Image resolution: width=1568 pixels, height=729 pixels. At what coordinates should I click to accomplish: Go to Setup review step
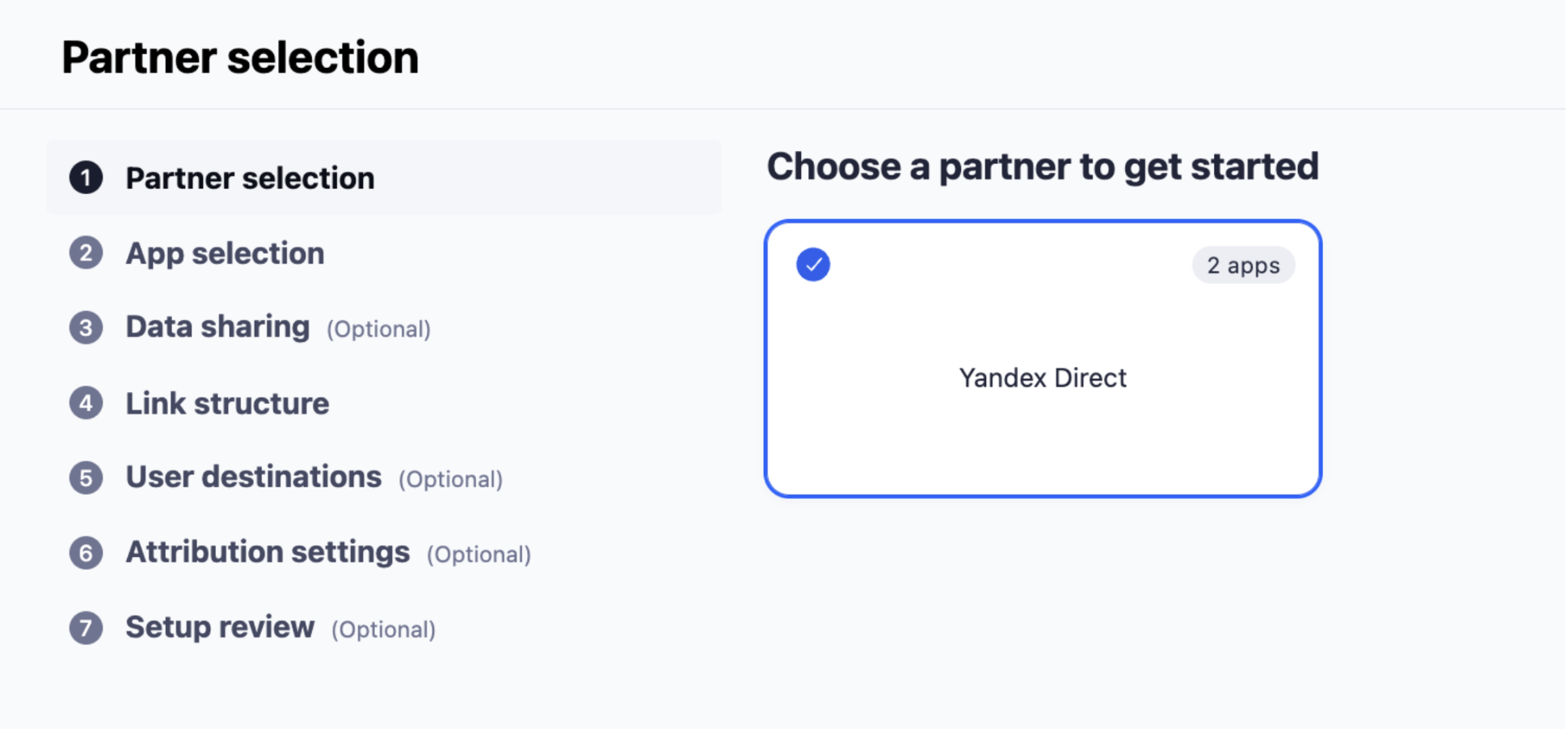220,627
